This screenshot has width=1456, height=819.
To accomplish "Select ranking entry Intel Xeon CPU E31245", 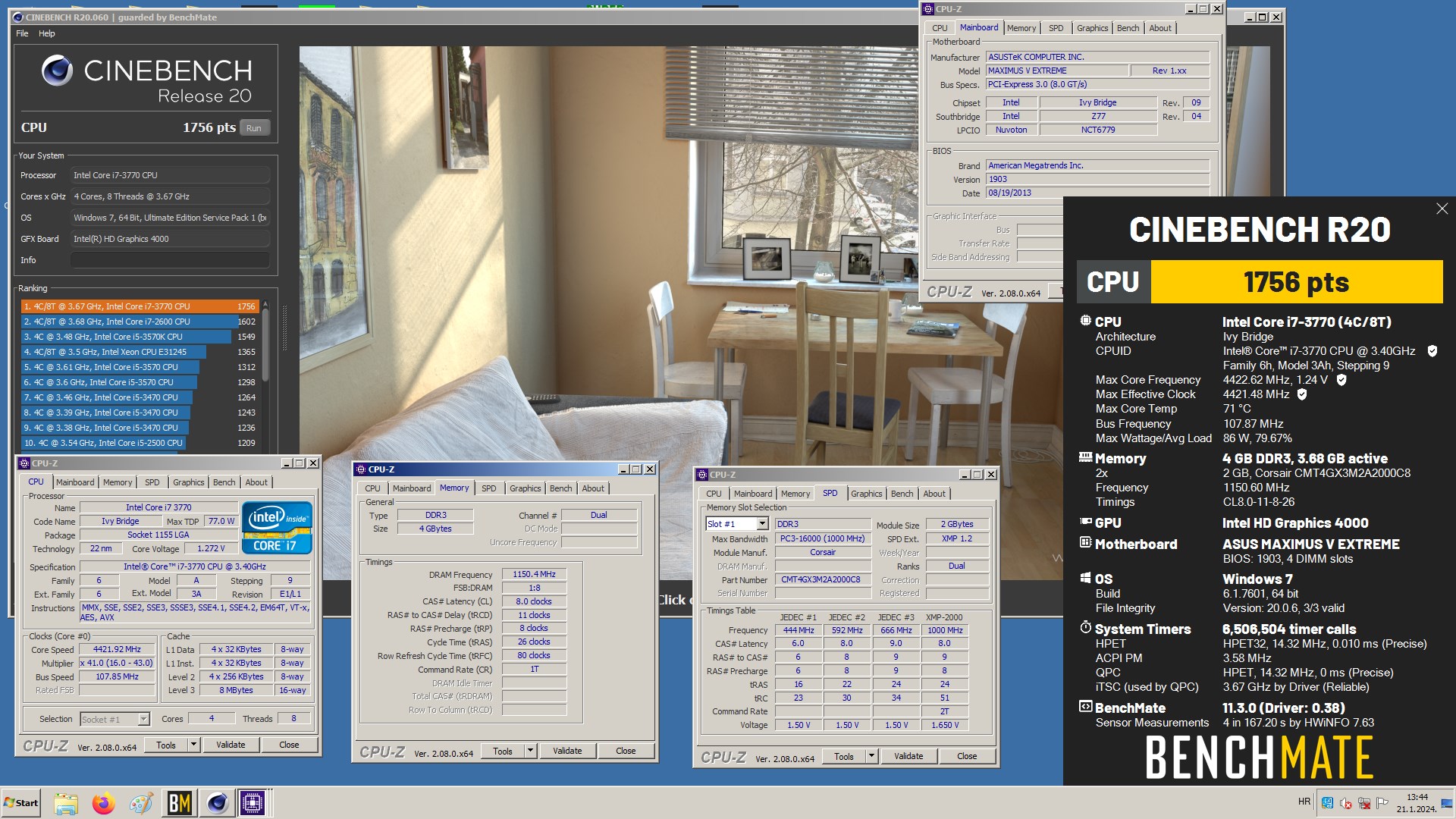I will click(140, 352).
